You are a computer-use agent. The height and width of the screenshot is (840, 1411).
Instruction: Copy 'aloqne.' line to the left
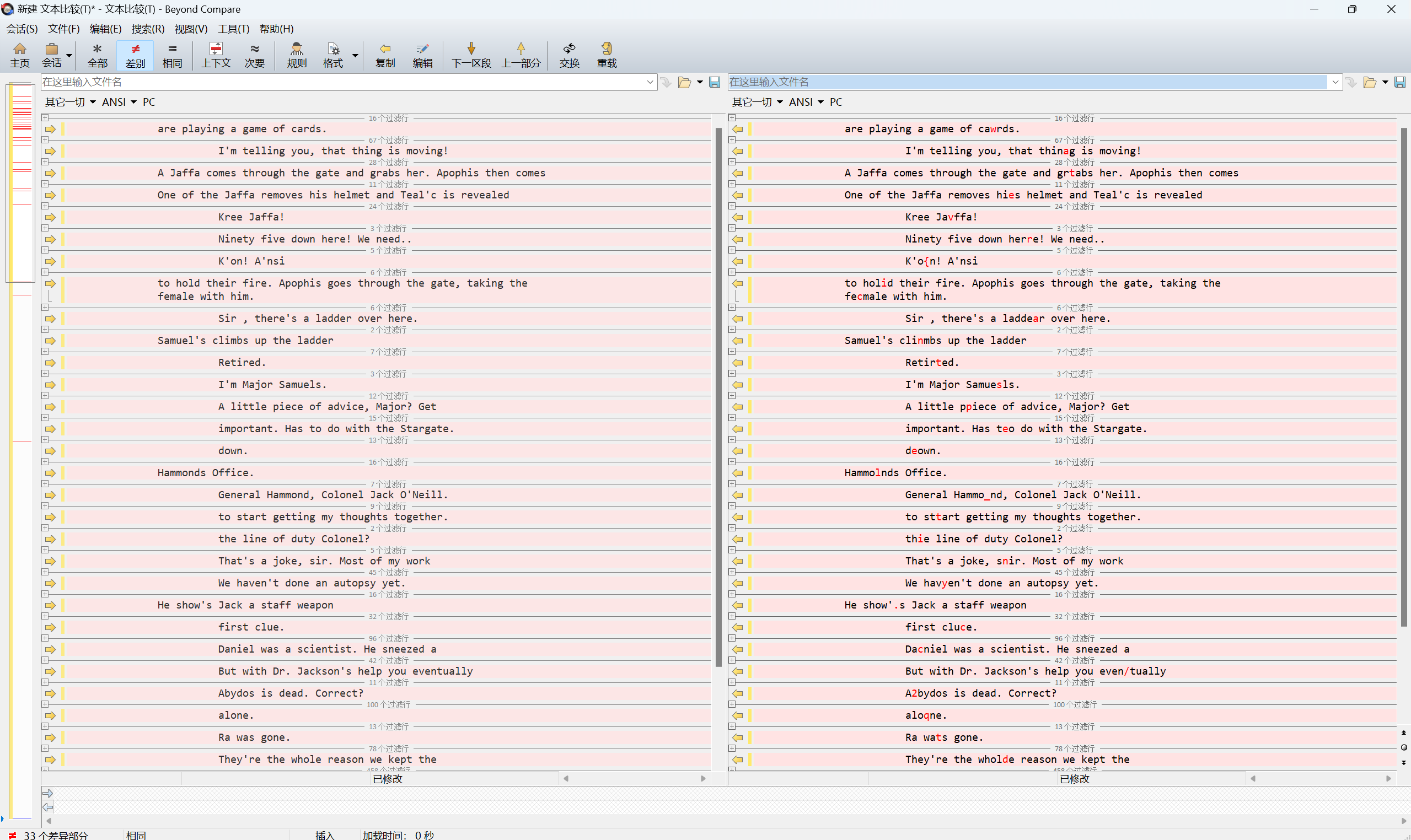(737, 715)
